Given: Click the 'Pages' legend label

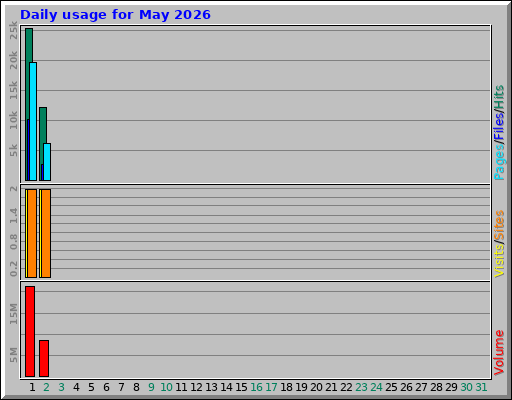Looking at the screenshot, I should (499, 163).
